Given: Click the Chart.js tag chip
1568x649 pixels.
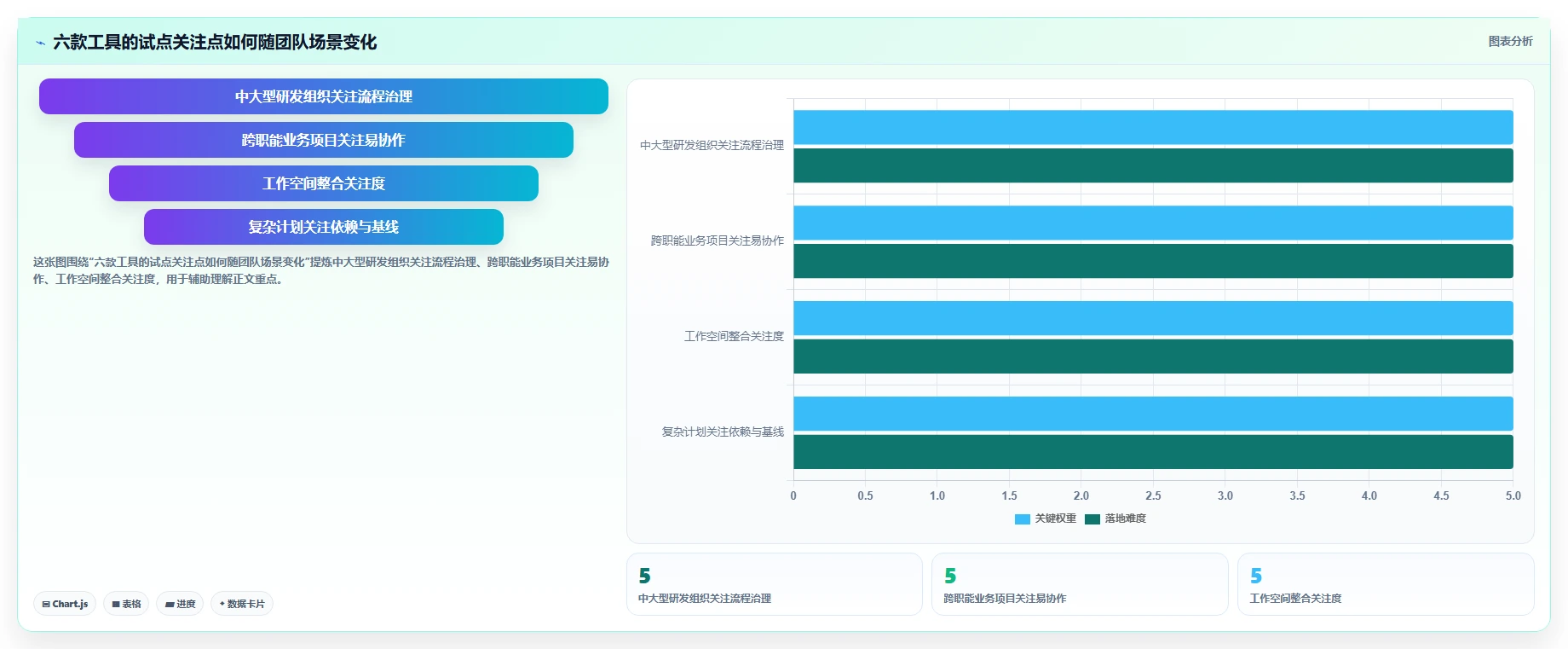Looking at the screenshot, I should pyautogui.click(x=65, y=604).
